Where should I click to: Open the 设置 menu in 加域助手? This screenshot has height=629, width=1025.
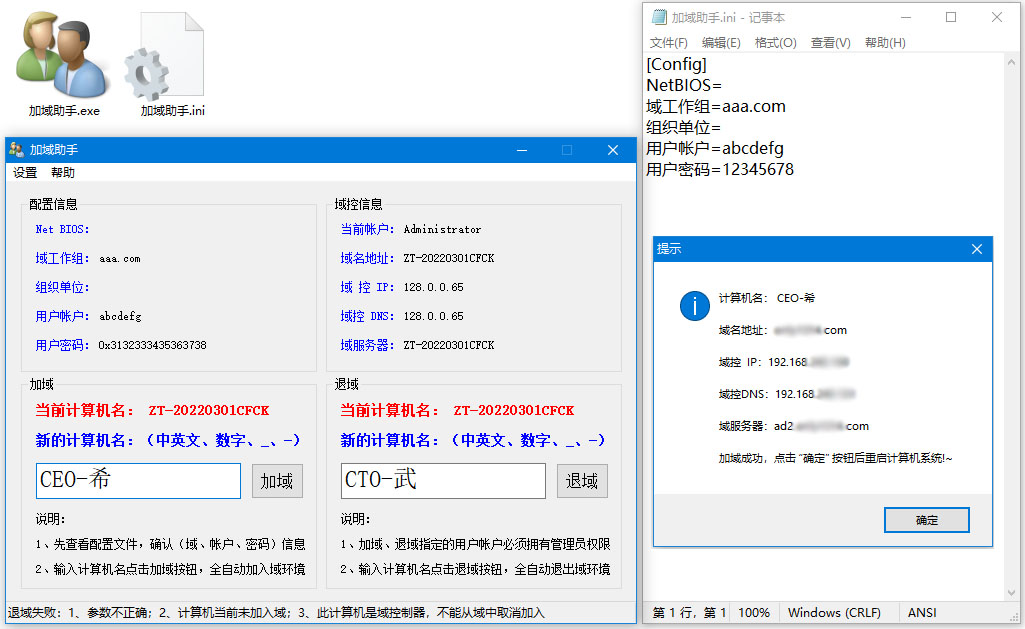click(x=25, y=172)
